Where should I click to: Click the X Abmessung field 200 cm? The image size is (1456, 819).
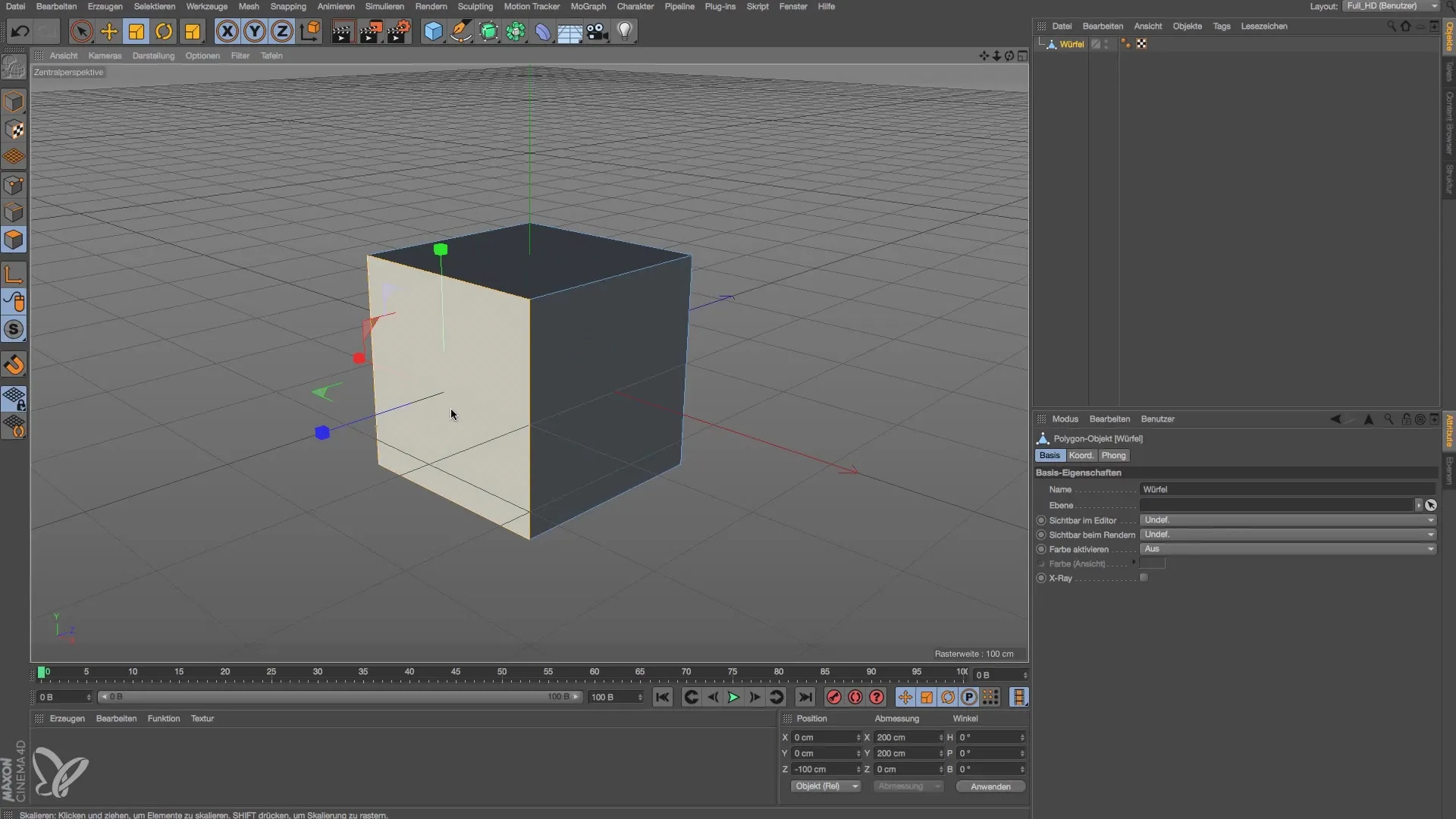click(x=908, y=737)
